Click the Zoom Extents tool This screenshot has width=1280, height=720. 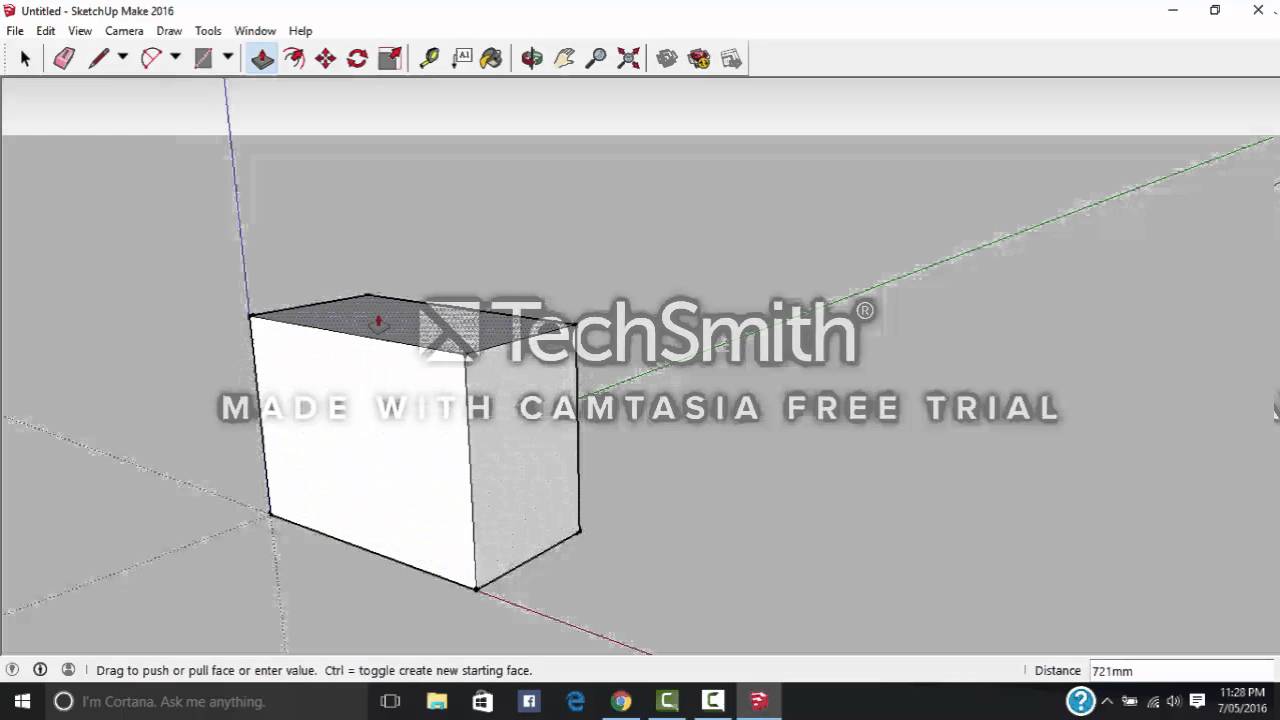click(628, 59)
